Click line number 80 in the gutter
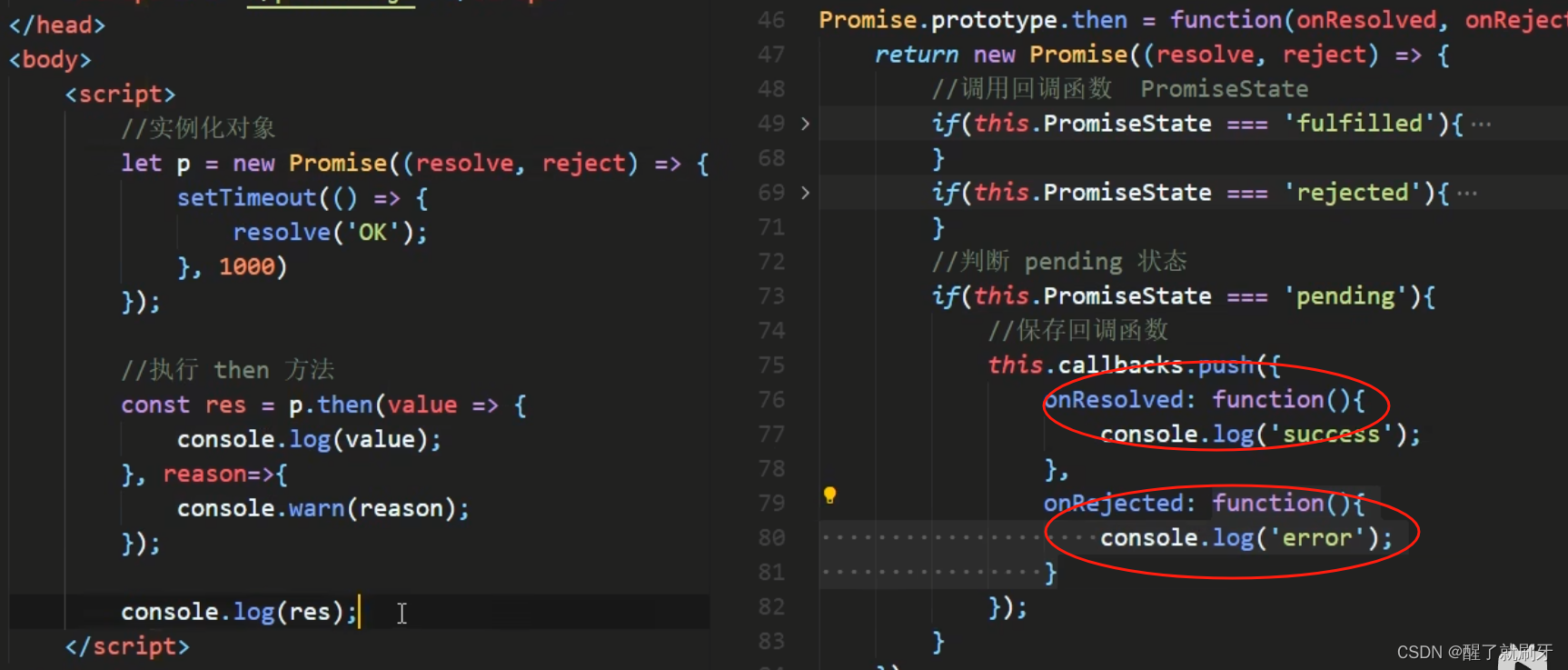 (771, 538)
